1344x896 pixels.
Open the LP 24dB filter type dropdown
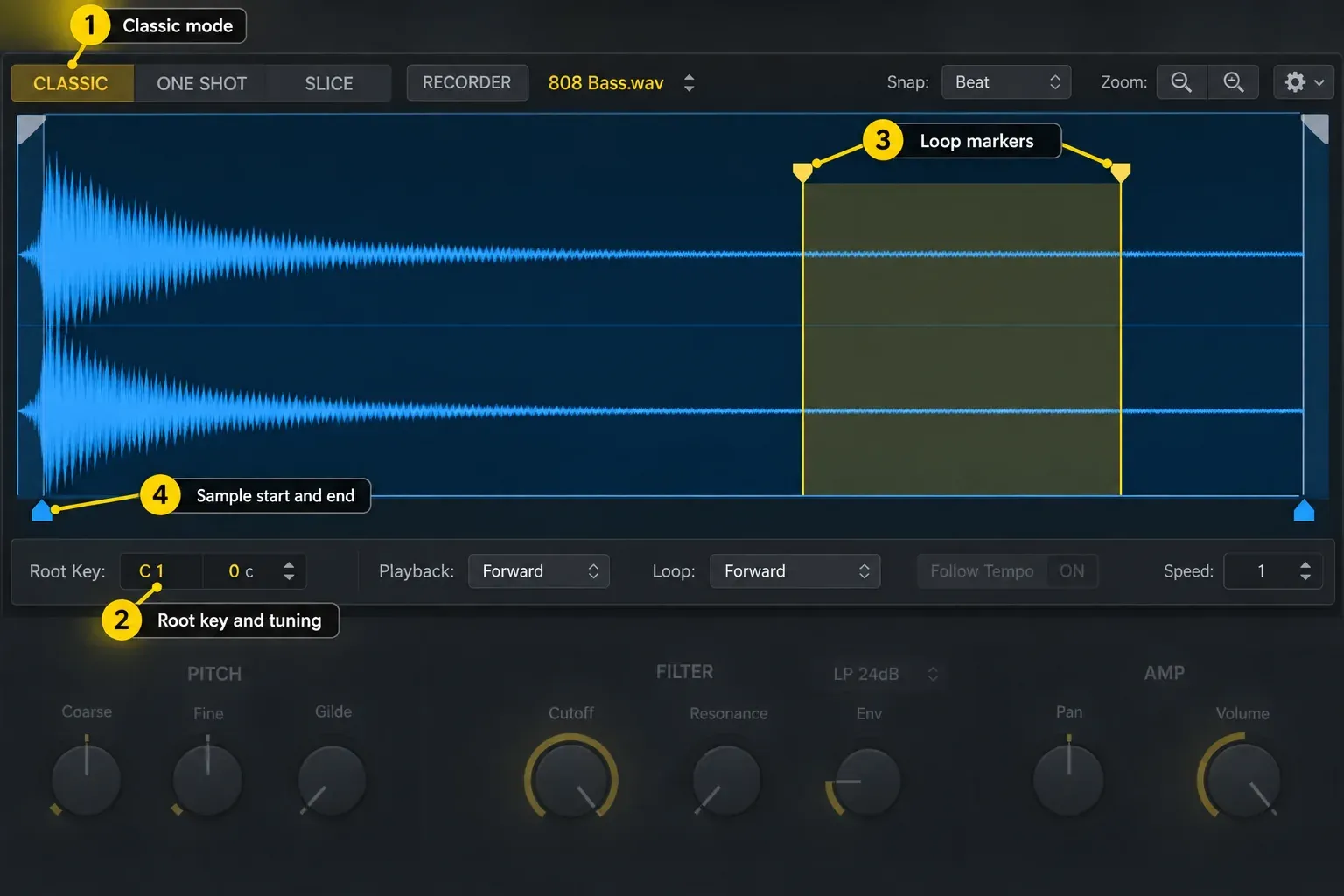click(885, 674)
